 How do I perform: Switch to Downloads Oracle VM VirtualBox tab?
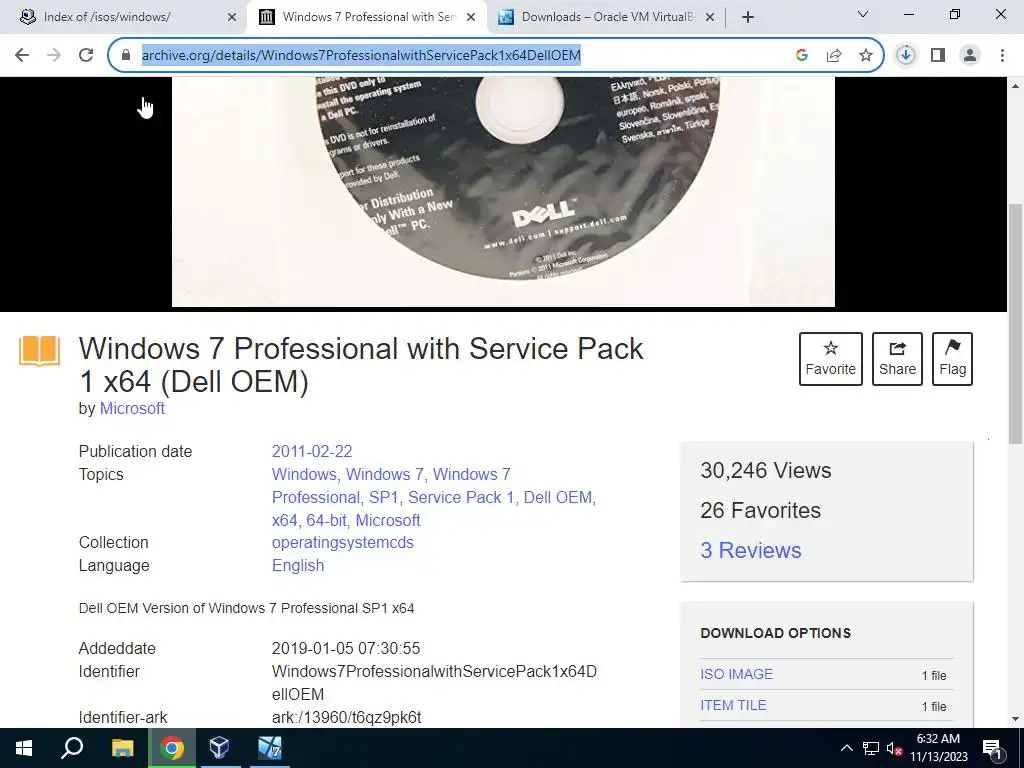(x=607, y=18)
